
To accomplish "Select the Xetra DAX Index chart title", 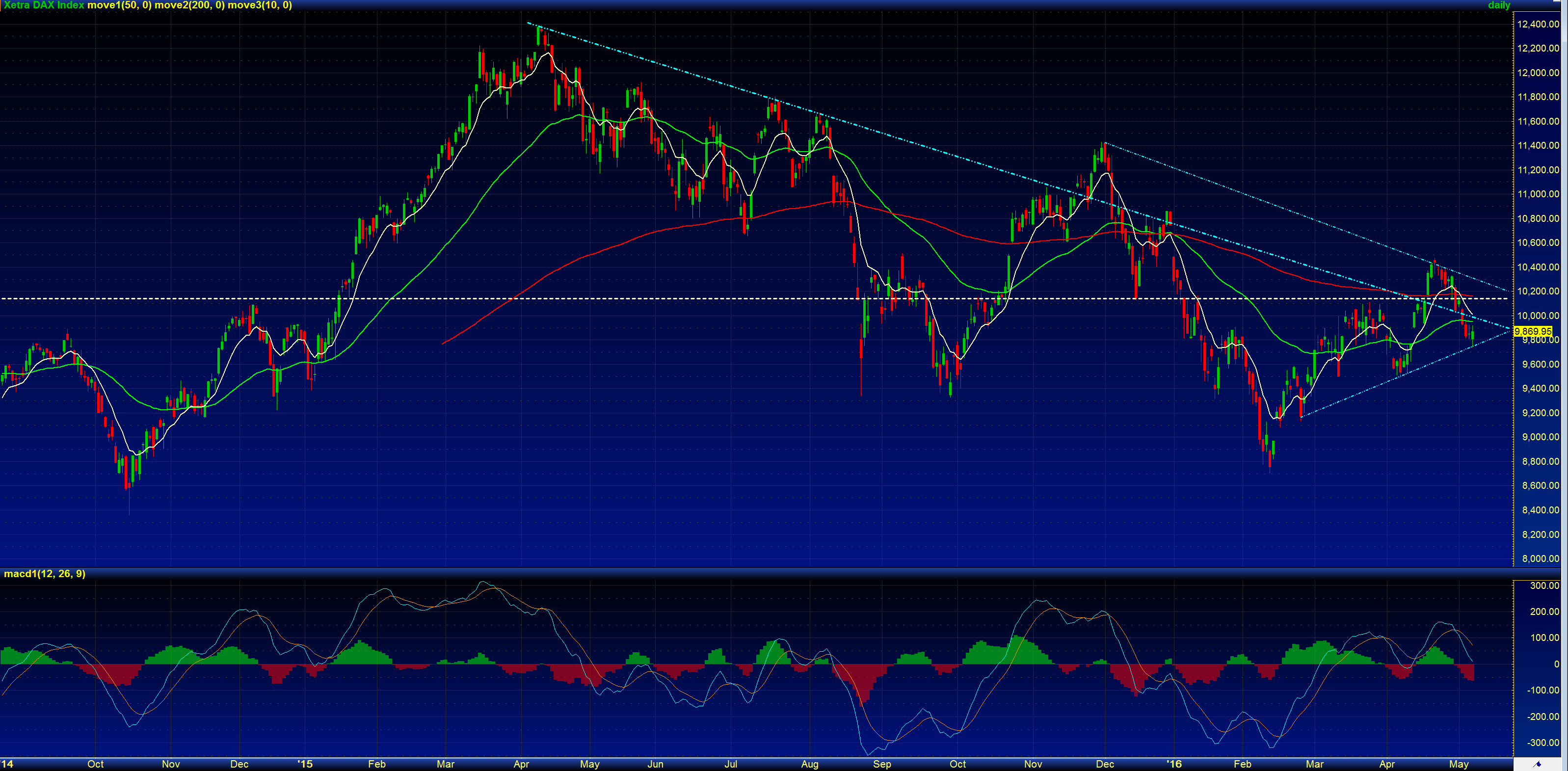I will tap(43, 5).
